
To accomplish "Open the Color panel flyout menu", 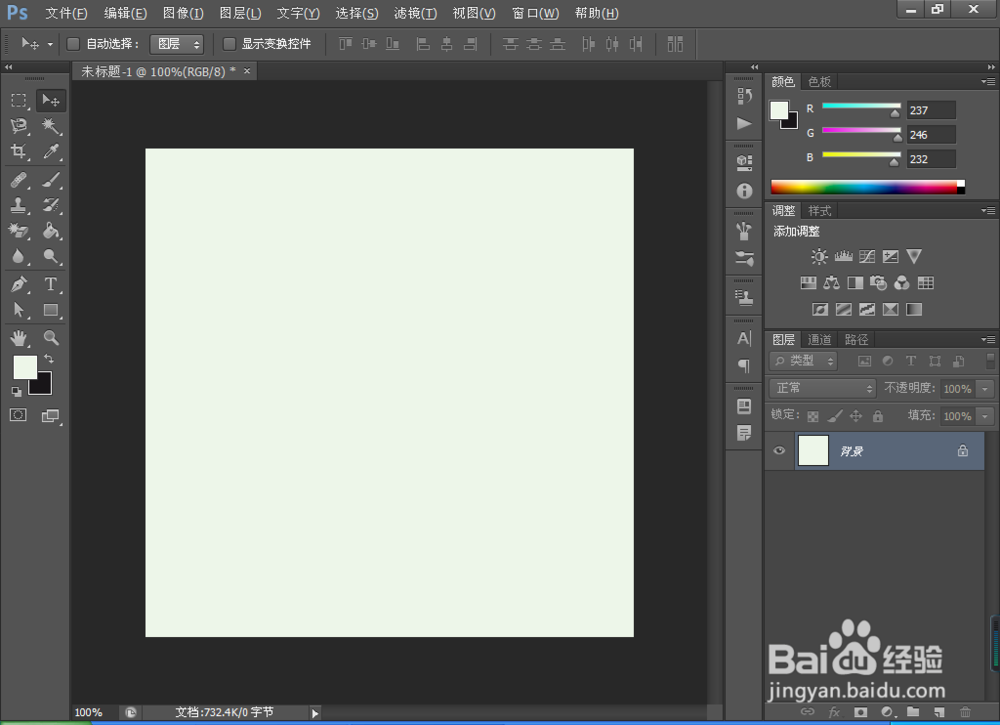I will tap(988, 82).
